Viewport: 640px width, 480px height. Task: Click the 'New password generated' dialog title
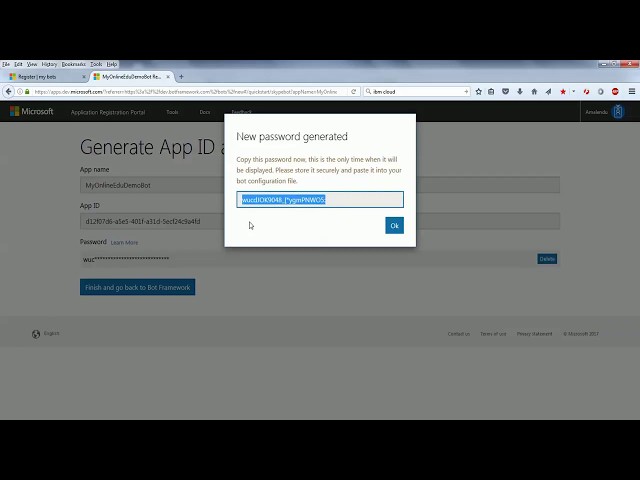292,136
